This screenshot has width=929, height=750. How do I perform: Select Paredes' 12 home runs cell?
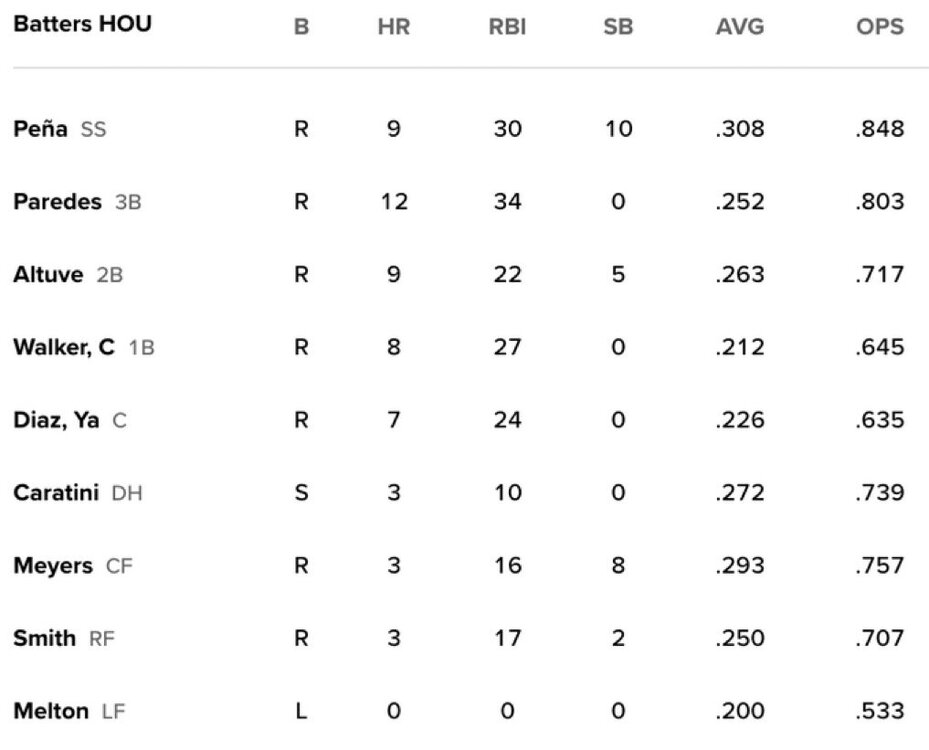click(394, 202)
